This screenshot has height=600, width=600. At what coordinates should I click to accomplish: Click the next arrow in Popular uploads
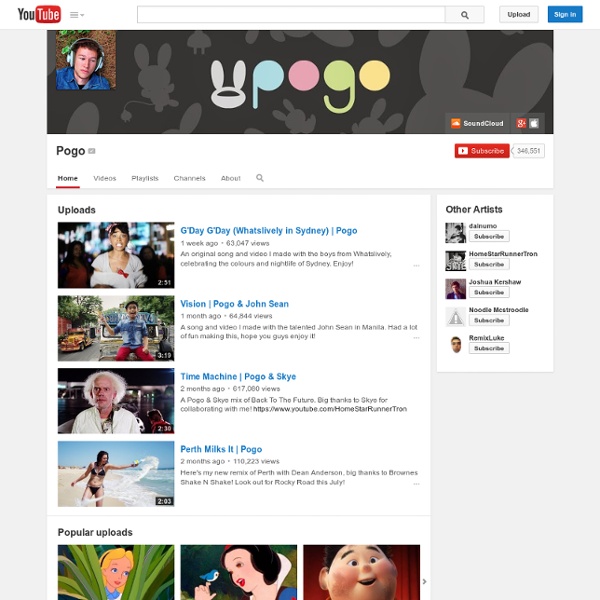coord(424,581)
